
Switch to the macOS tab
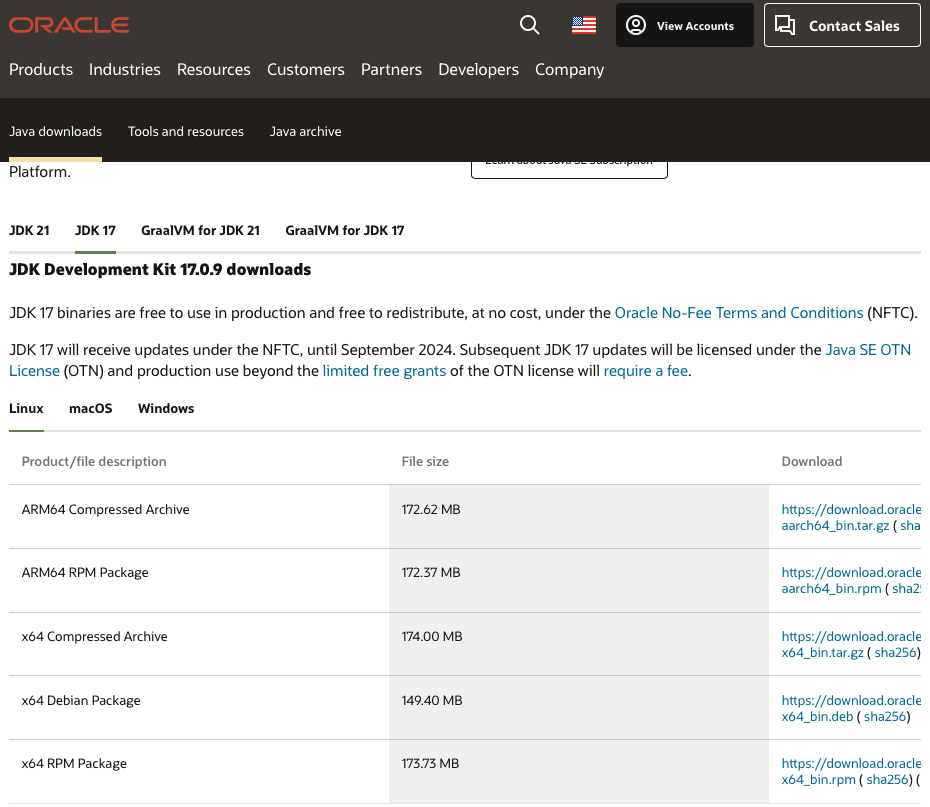[x=91, y=408]
